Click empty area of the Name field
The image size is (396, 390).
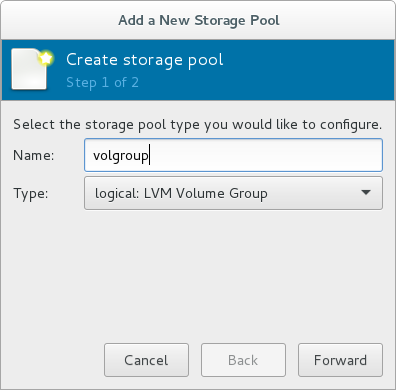[x=267, y=155]
